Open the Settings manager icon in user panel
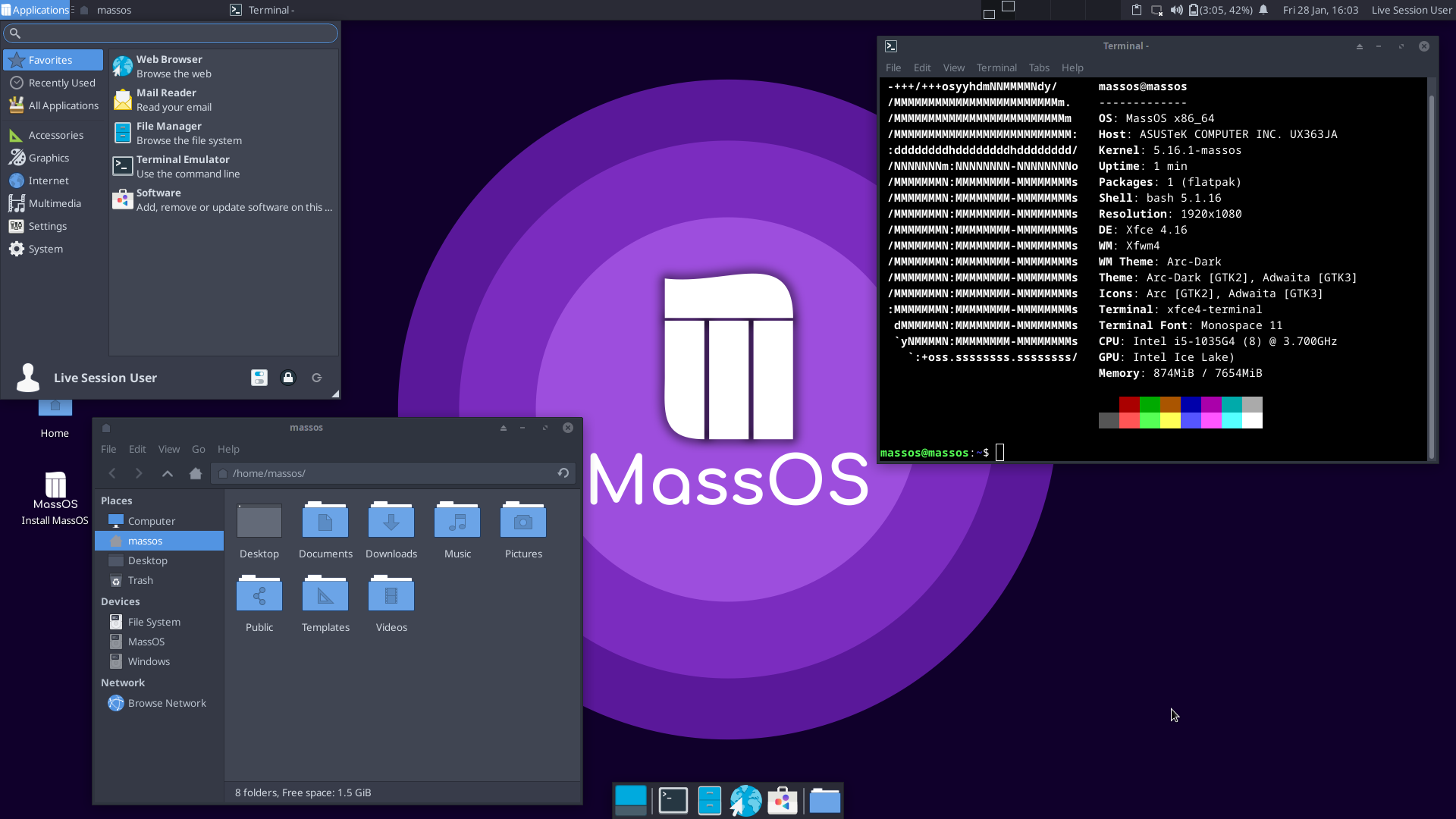This screenshot has height=819, width=1456. coord(259,378)
